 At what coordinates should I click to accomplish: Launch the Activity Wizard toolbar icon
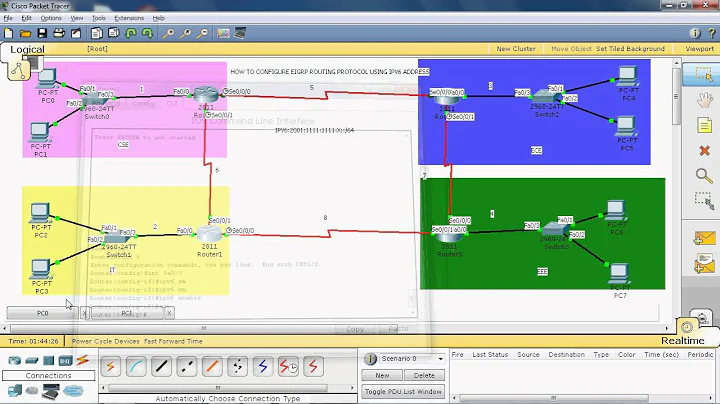tap(76, 33)
